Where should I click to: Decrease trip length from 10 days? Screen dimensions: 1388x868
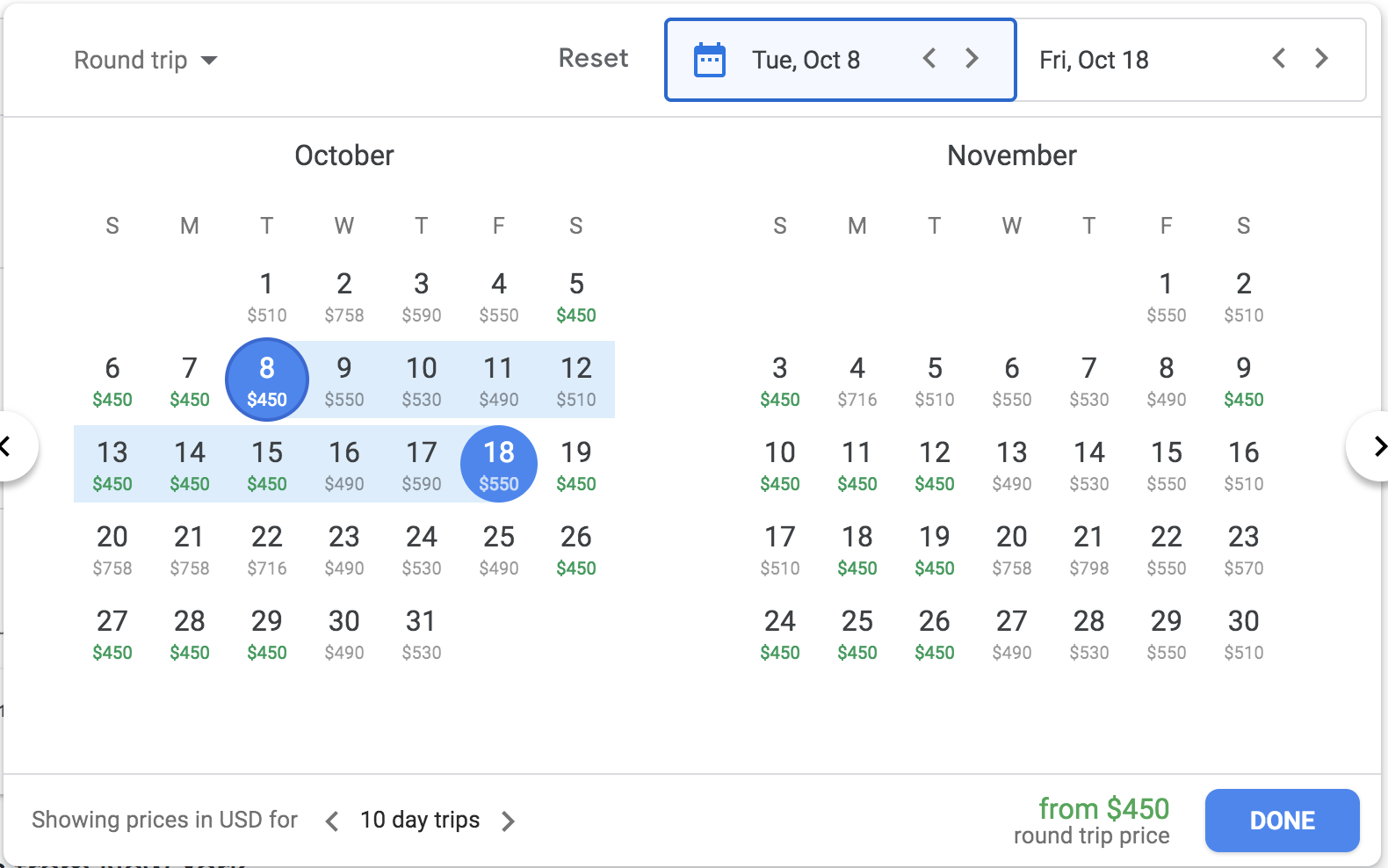click(332, 821)
